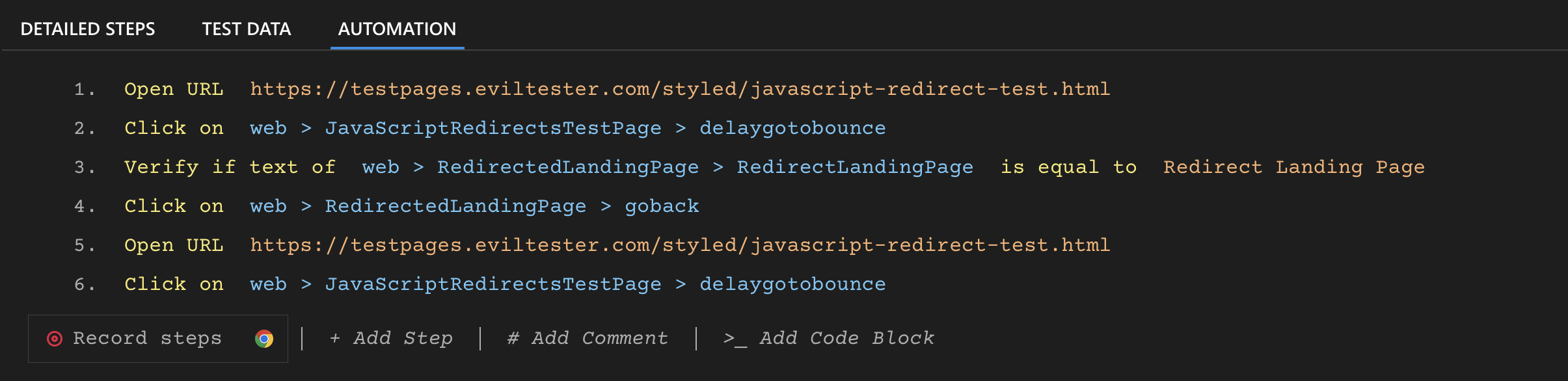Click 'is equal to' operator in step 3
This screenshot has width=1568, height=381.
pos(1068,167)
